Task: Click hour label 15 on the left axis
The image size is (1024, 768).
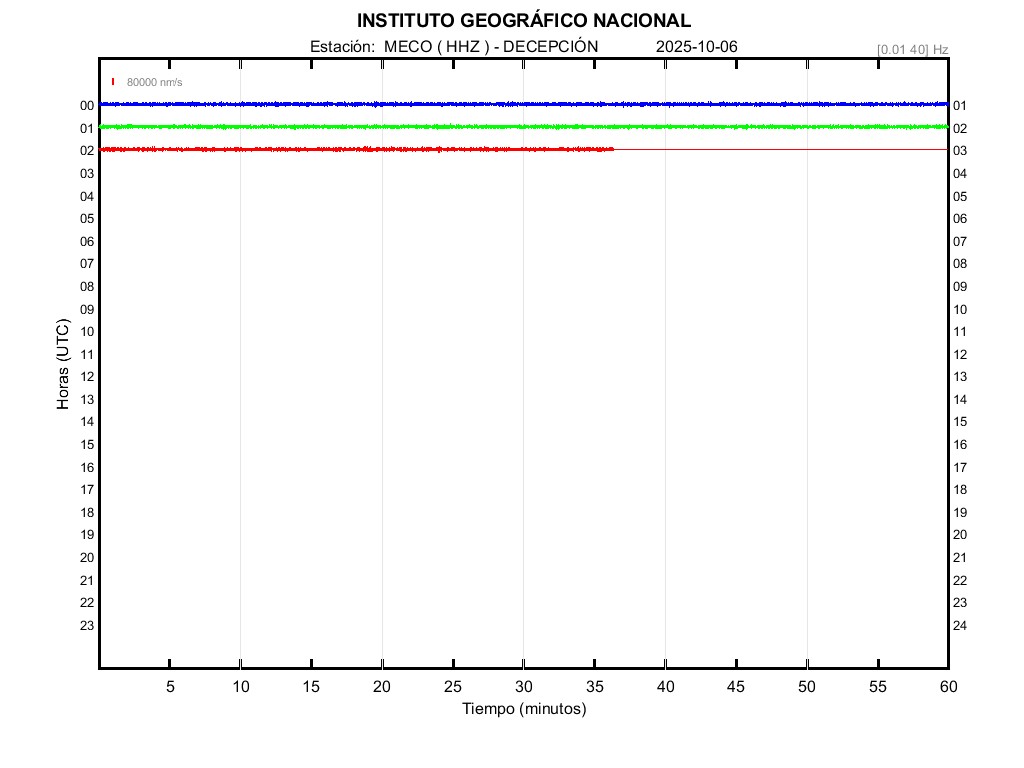Action: pos(87,445)
